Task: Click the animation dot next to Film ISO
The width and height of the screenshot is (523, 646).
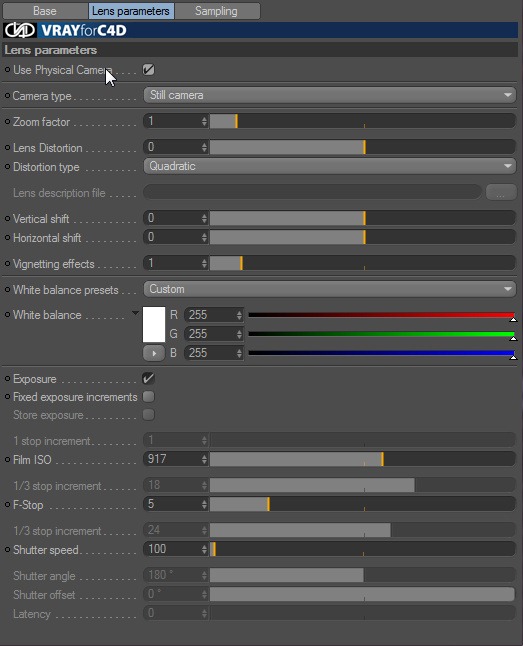Action: [x=7, y=459]
